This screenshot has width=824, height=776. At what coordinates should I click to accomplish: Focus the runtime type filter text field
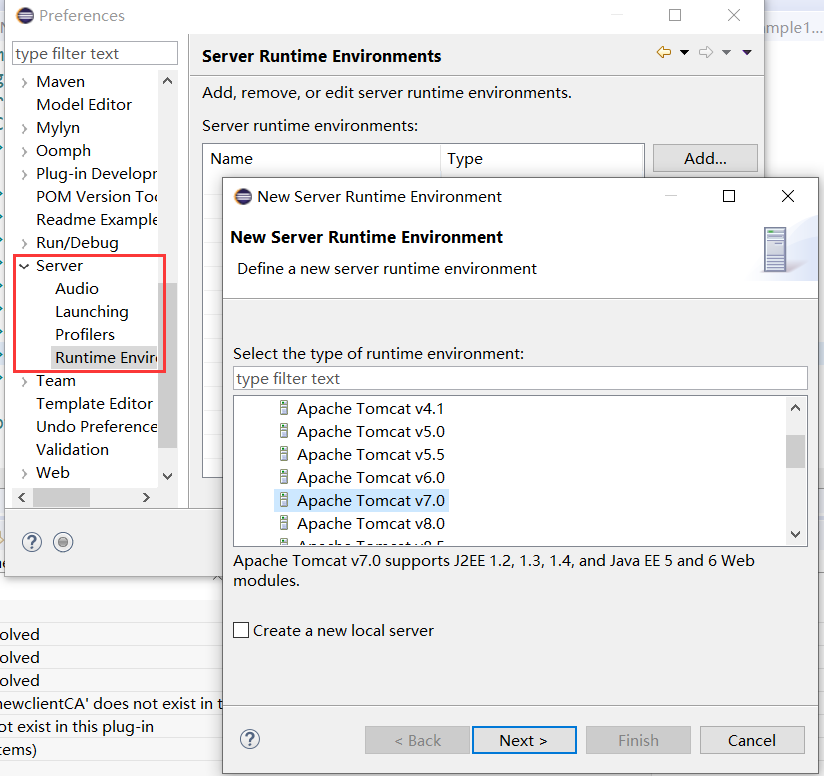520,378
